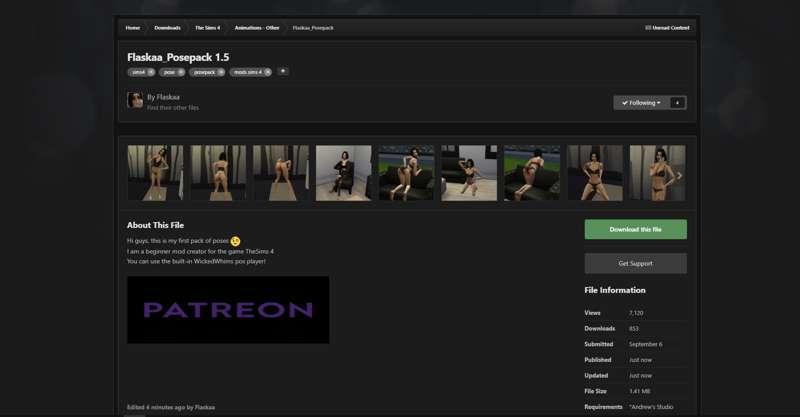Click the Flaskaa_Posepack 1.5 title
800x417 pixels.
click(x=178, y=57)
